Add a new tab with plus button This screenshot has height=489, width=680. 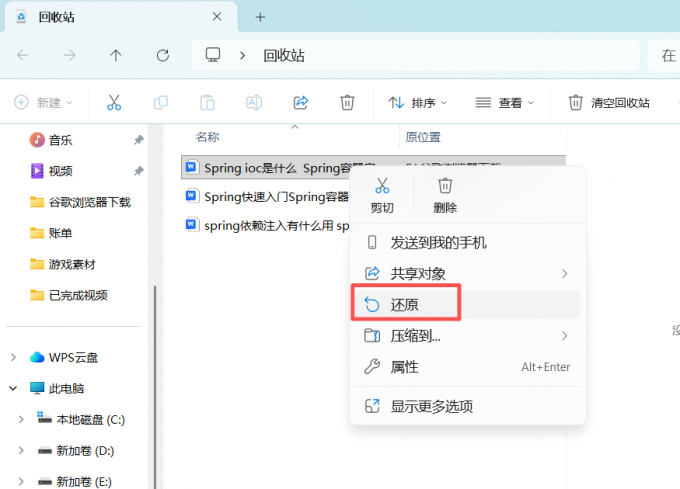tap(260, 17)
